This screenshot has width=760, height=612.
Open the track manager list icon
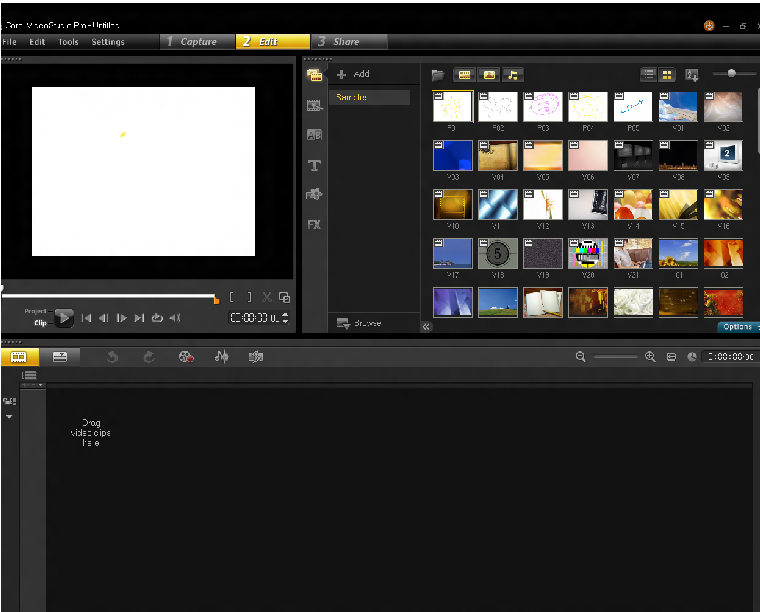[x=29, y=375]
